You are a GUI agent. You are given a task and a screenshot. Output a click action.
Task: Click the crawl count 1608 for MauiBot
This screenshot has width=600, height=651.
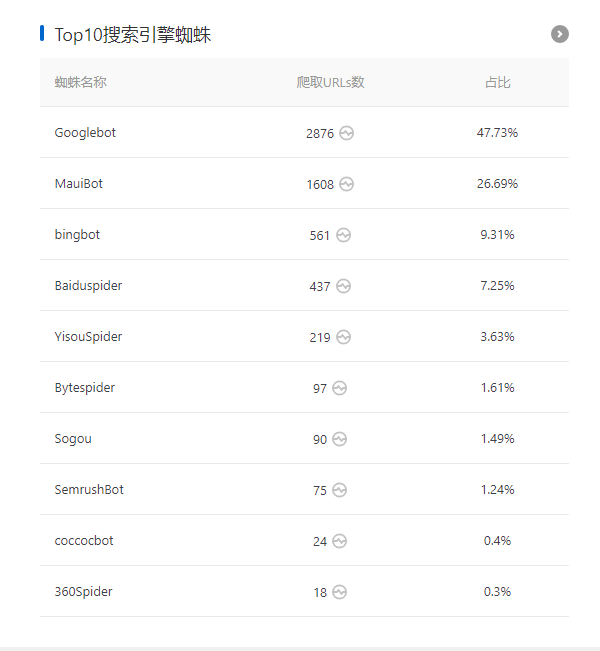pos(320,185)
